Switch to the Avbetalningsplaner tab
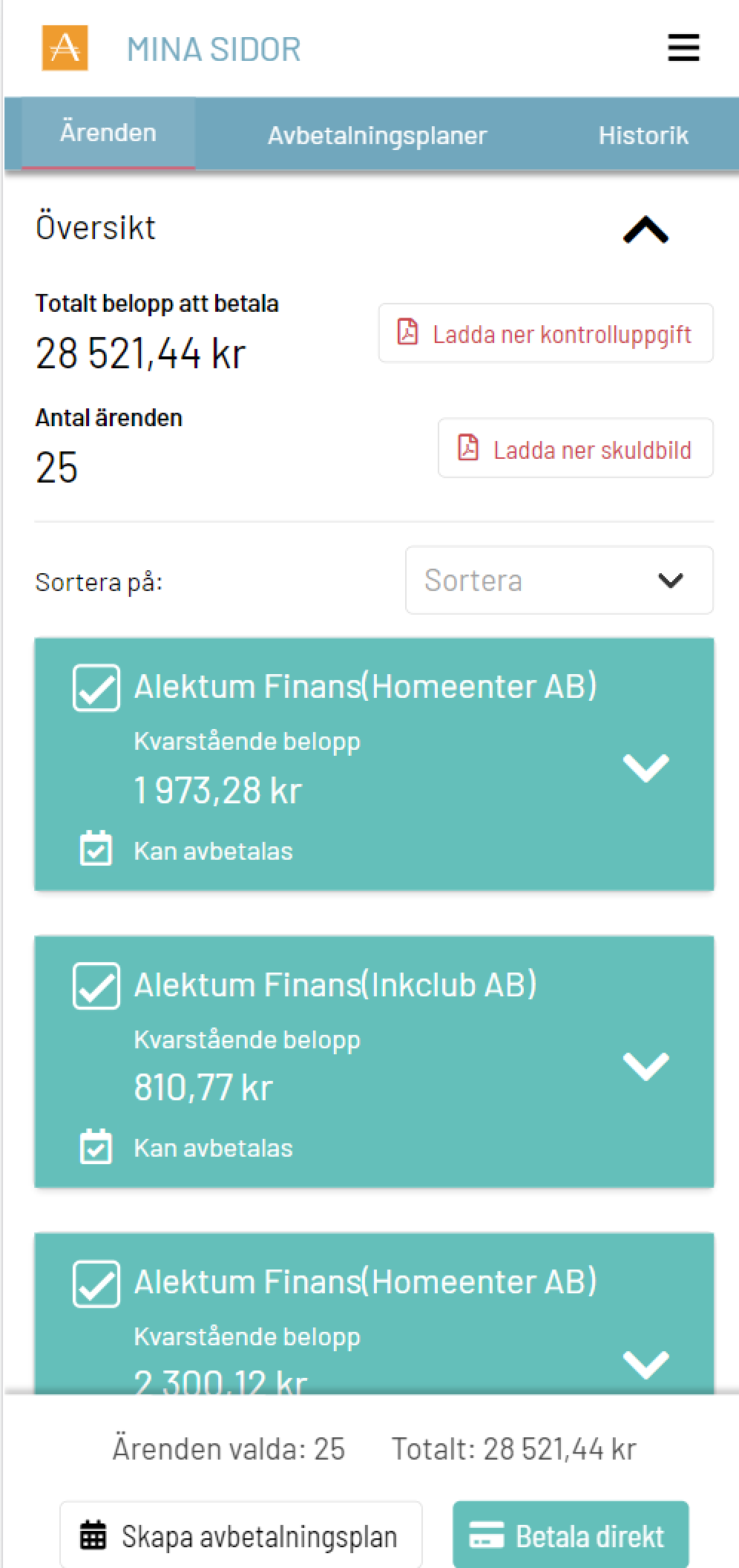The width and height of the screenshot is (739, 1568). tap(377, 135)
